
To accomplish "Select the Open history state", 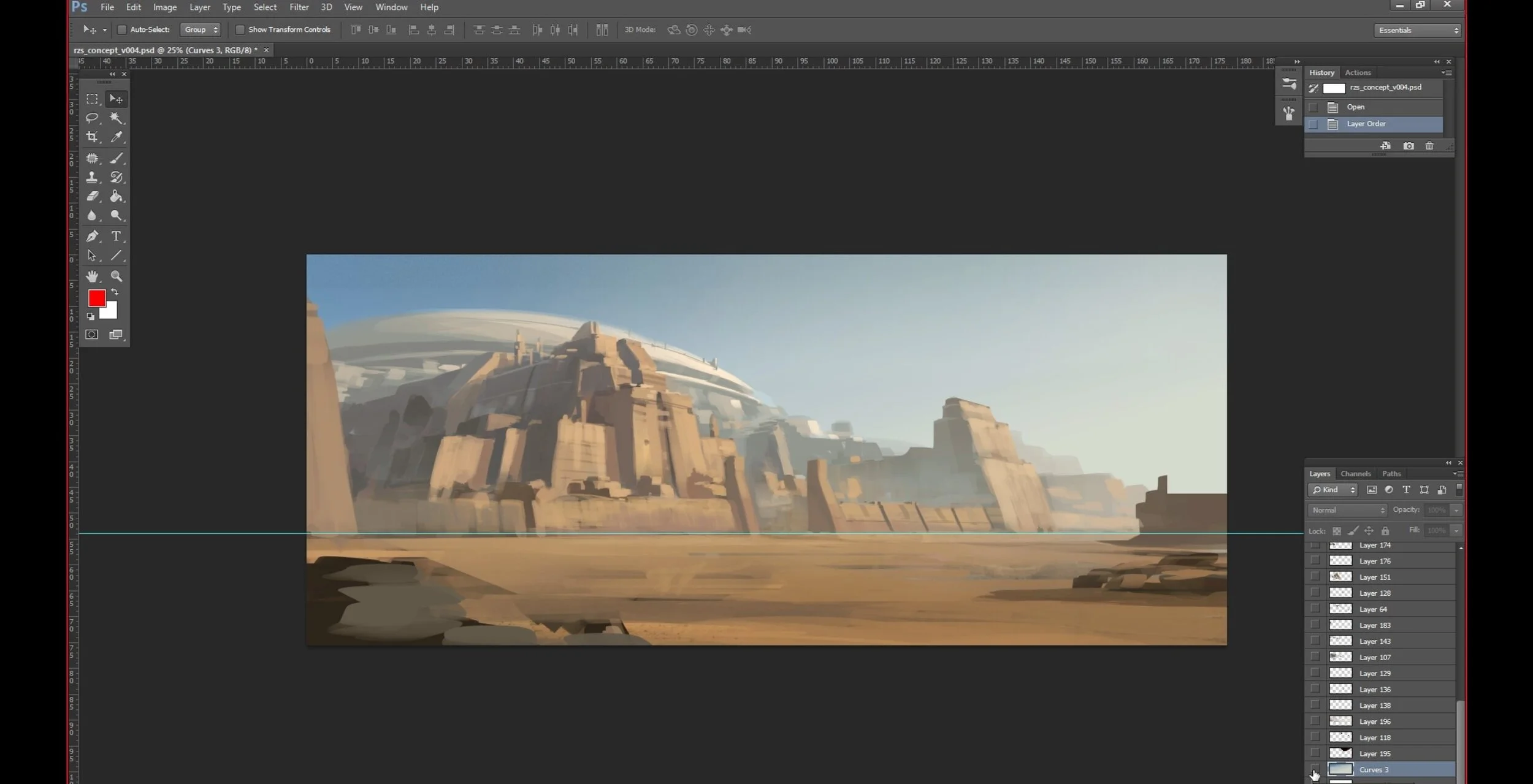I will [x=1356, y=107].
